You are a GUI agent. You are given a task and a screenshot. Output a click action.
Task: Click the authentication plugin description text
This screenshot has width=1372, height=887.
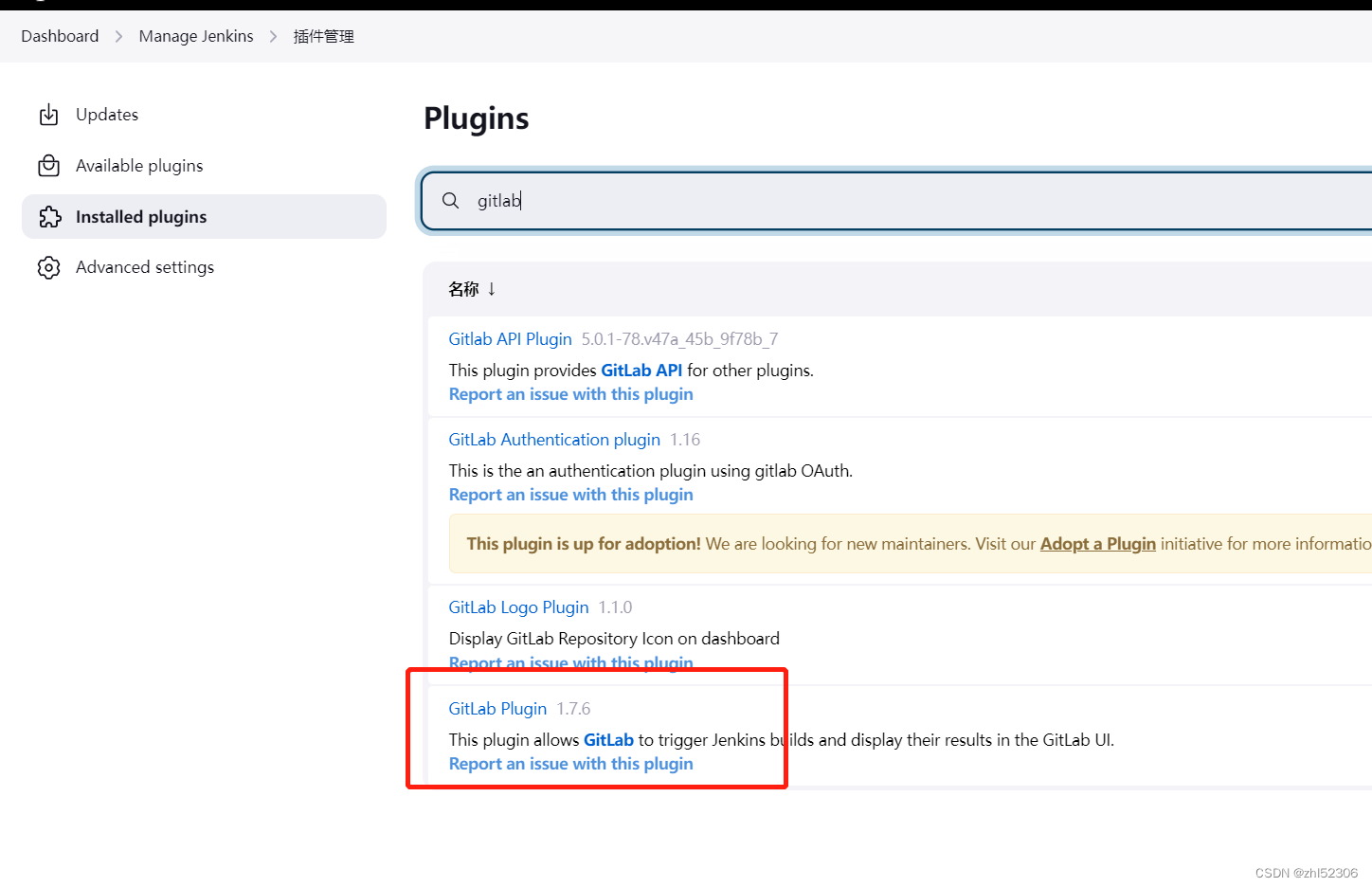point(650,471)
